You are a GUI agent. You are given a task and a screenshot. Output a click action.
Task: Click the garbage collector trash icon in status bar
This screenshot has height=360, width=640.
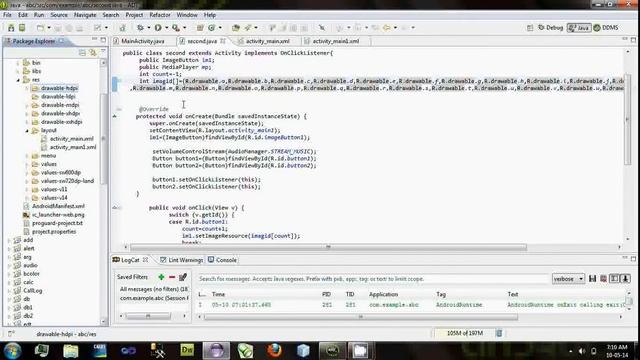(499, 333)
